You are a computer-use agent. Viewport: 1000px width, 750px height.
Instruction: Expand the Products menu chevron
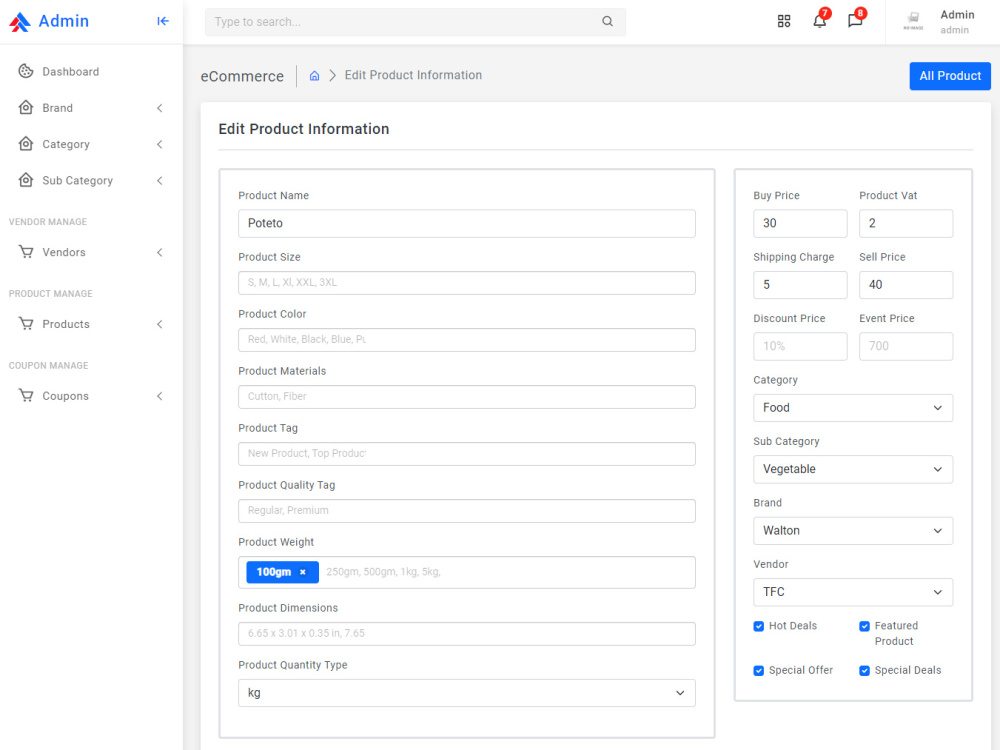pos(159,324)
